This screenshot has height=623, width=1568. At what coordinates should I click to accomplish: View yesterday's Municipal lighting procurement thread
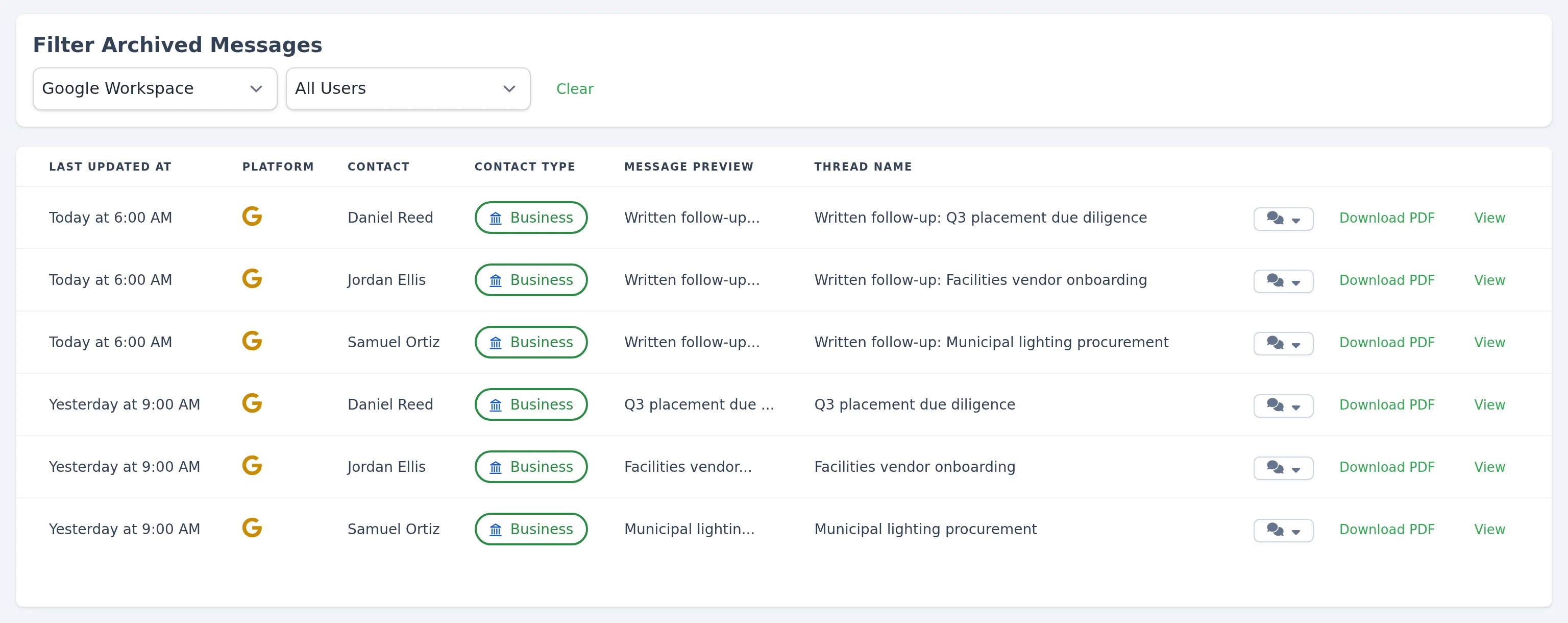[x=1489, y=529]
